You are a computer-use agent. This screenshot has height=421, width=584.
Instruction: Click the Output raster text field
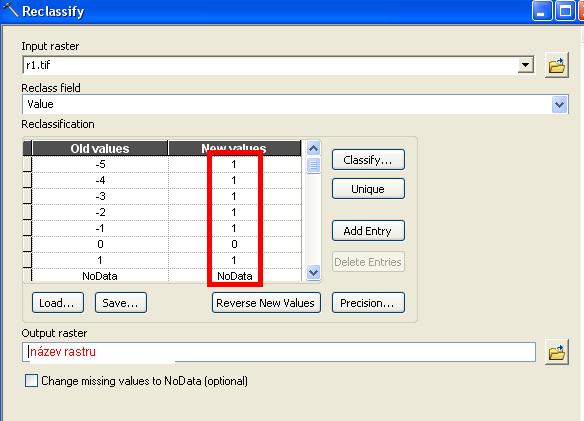pyautogui.click(x=279, y=352)
